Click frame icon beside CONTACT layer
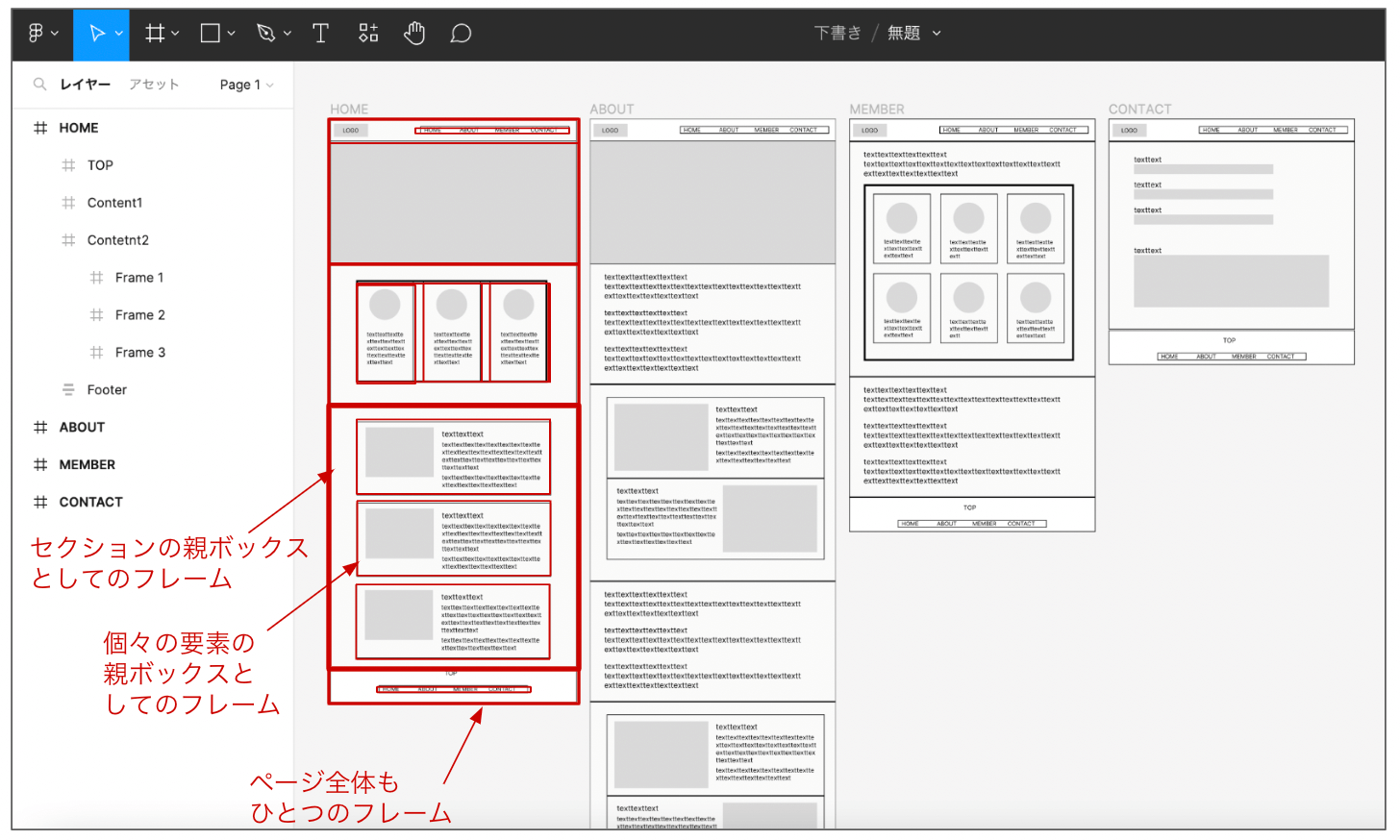 click(x=40, y=503)
